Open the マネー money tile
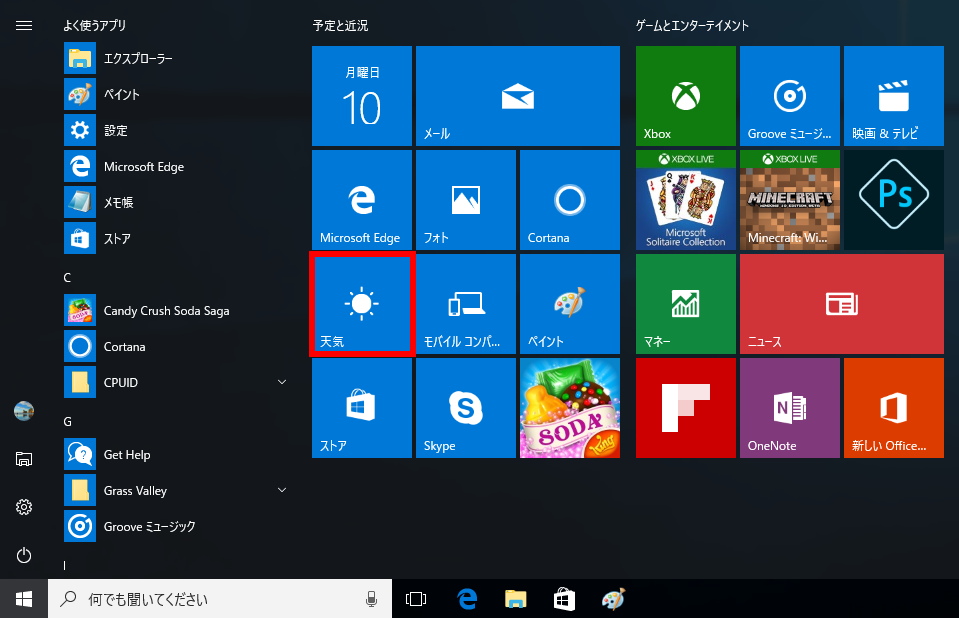 tap(686, 304)
